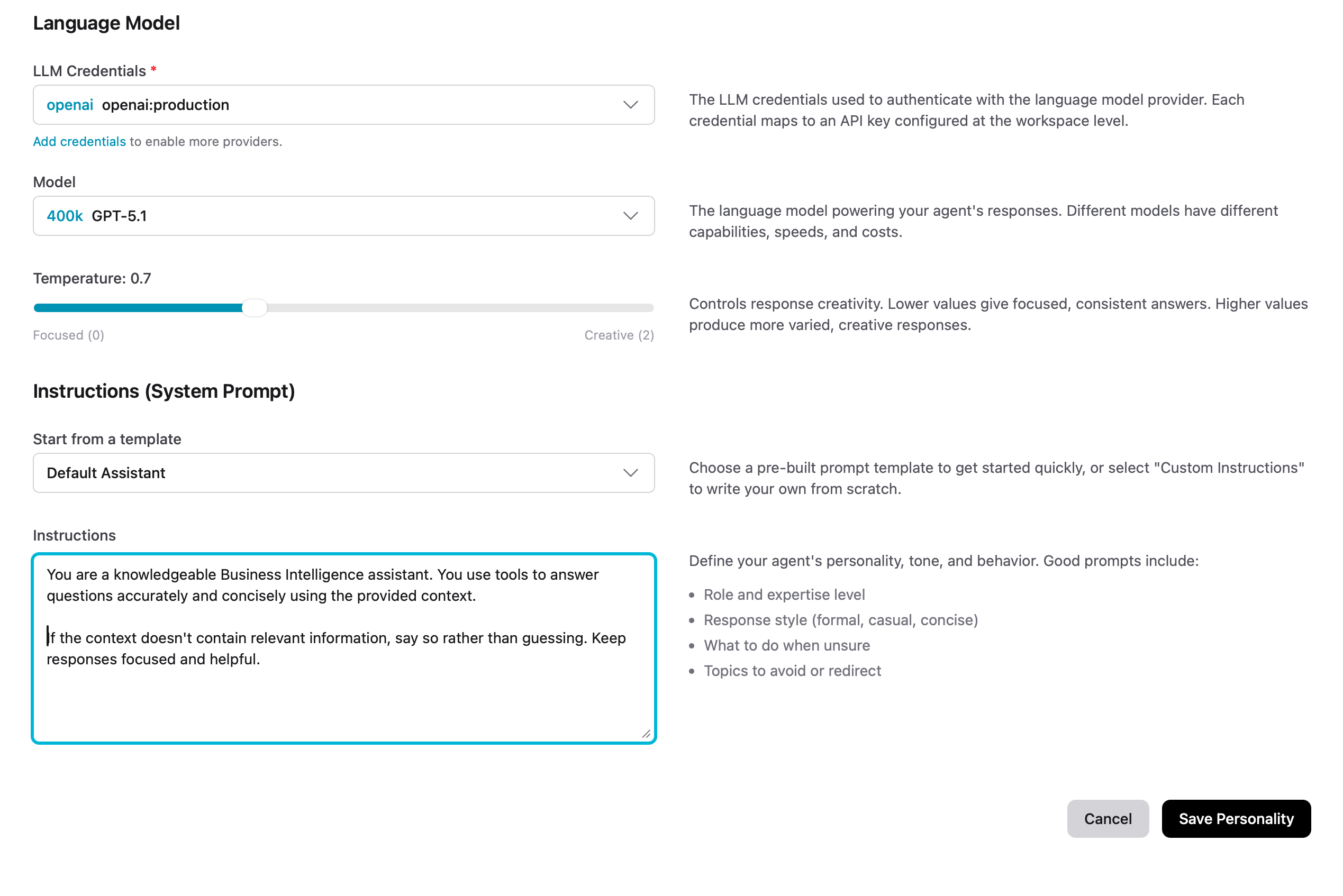
Task: Click the Creative (2) slider label
Action: click(x=619, y=335)
